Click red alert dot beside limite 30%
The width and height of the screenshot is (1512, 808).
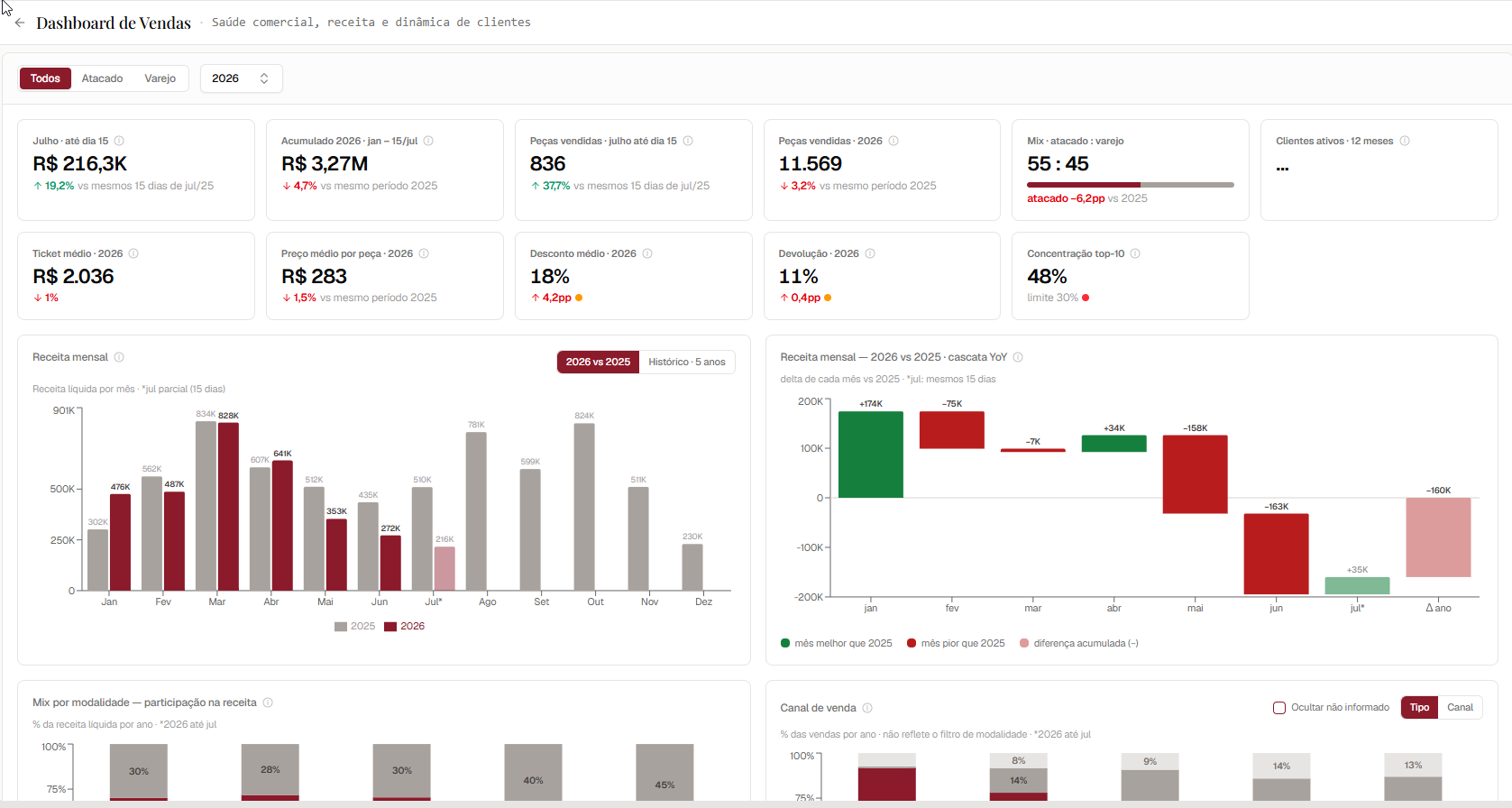click(x=1086, y=298)
